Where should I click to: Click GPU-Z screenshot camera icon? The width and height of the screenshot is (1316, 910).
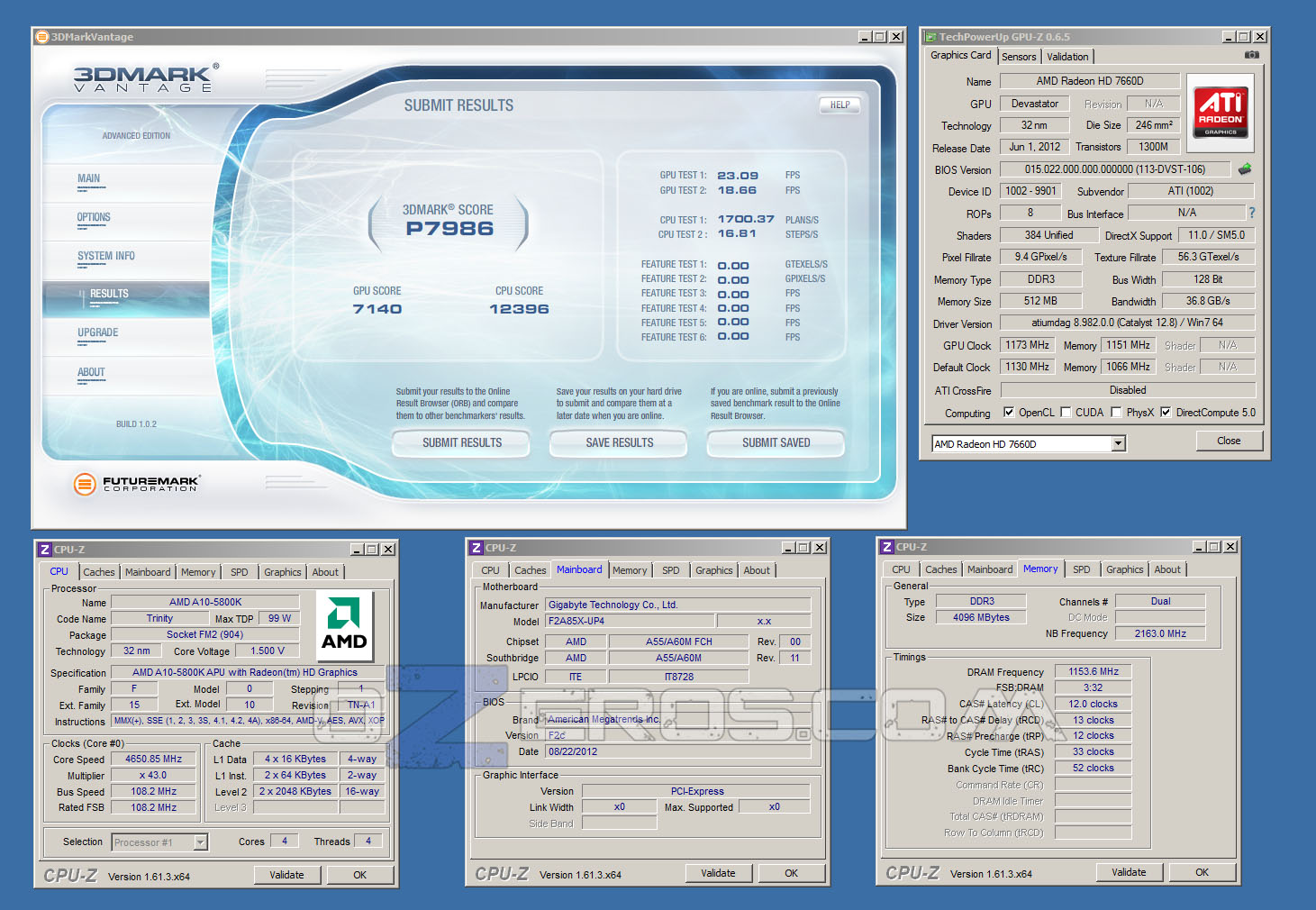click(x=1251, y=55)
